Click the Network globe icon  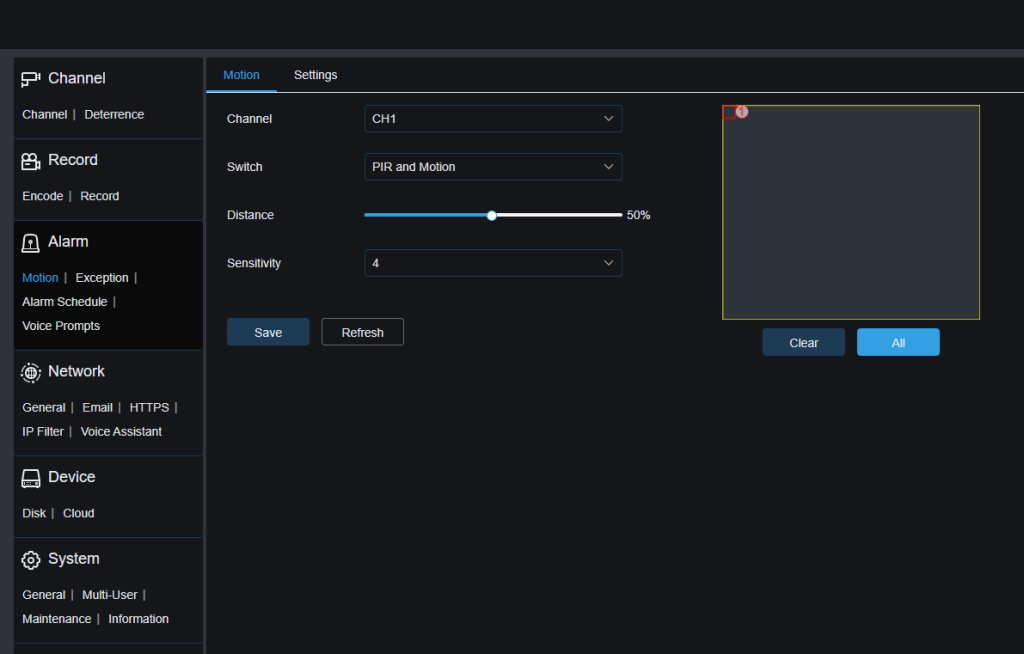pos(31,372)
